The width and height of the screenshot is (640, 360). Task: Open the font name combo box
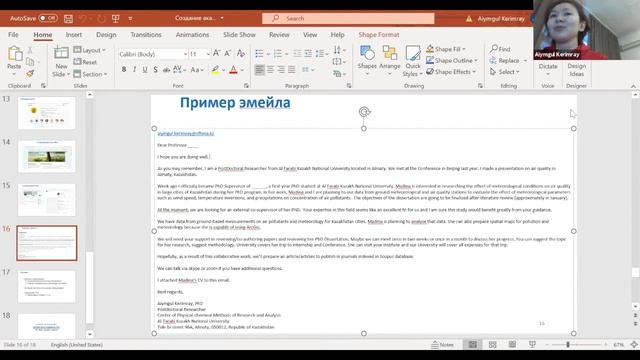tap(153, 54)
